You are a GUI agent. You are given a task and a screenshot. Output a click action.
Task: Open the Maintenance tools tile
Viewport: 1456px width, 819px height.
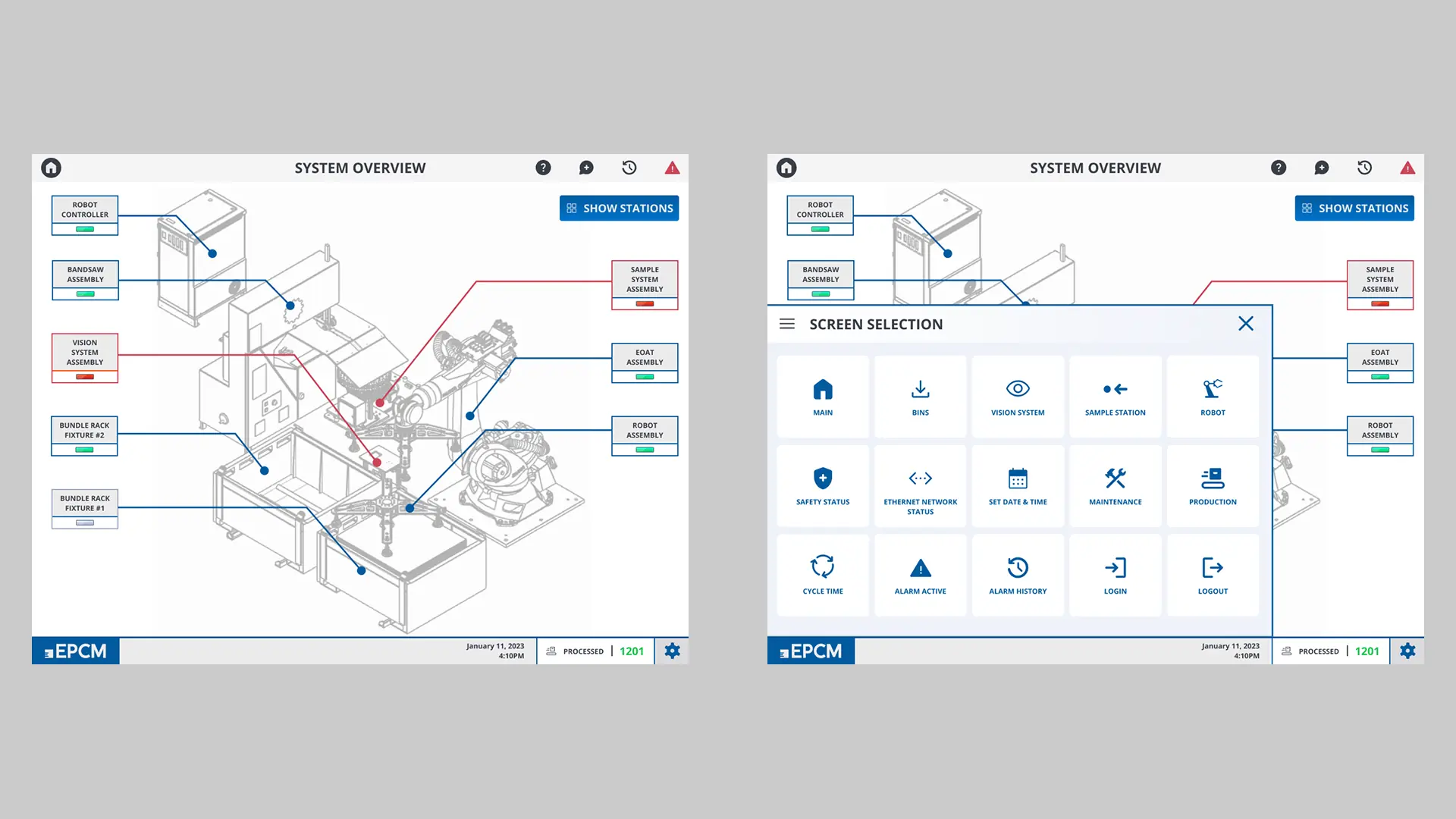[1115, 486]
